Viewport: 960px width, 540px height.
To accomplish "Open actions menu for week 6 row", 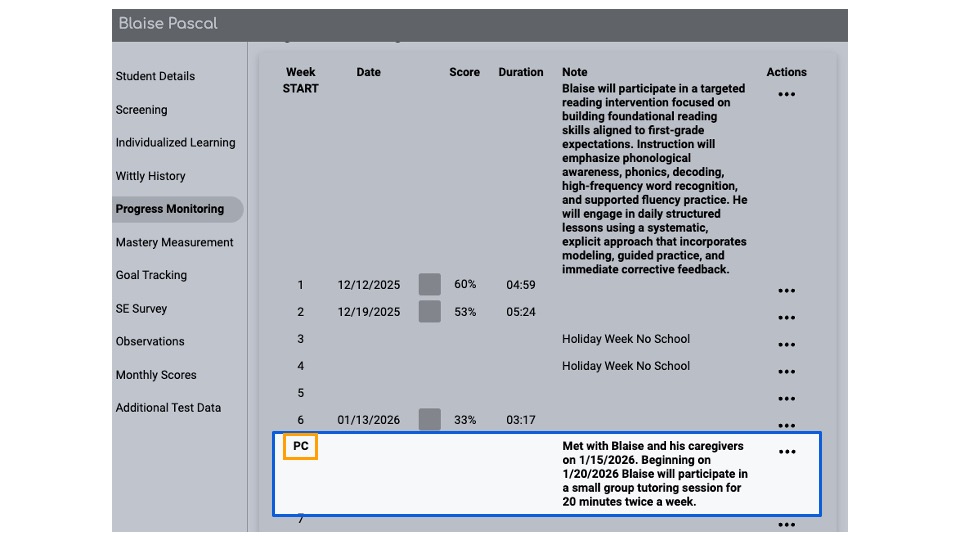I will click(x=786, y=425).
